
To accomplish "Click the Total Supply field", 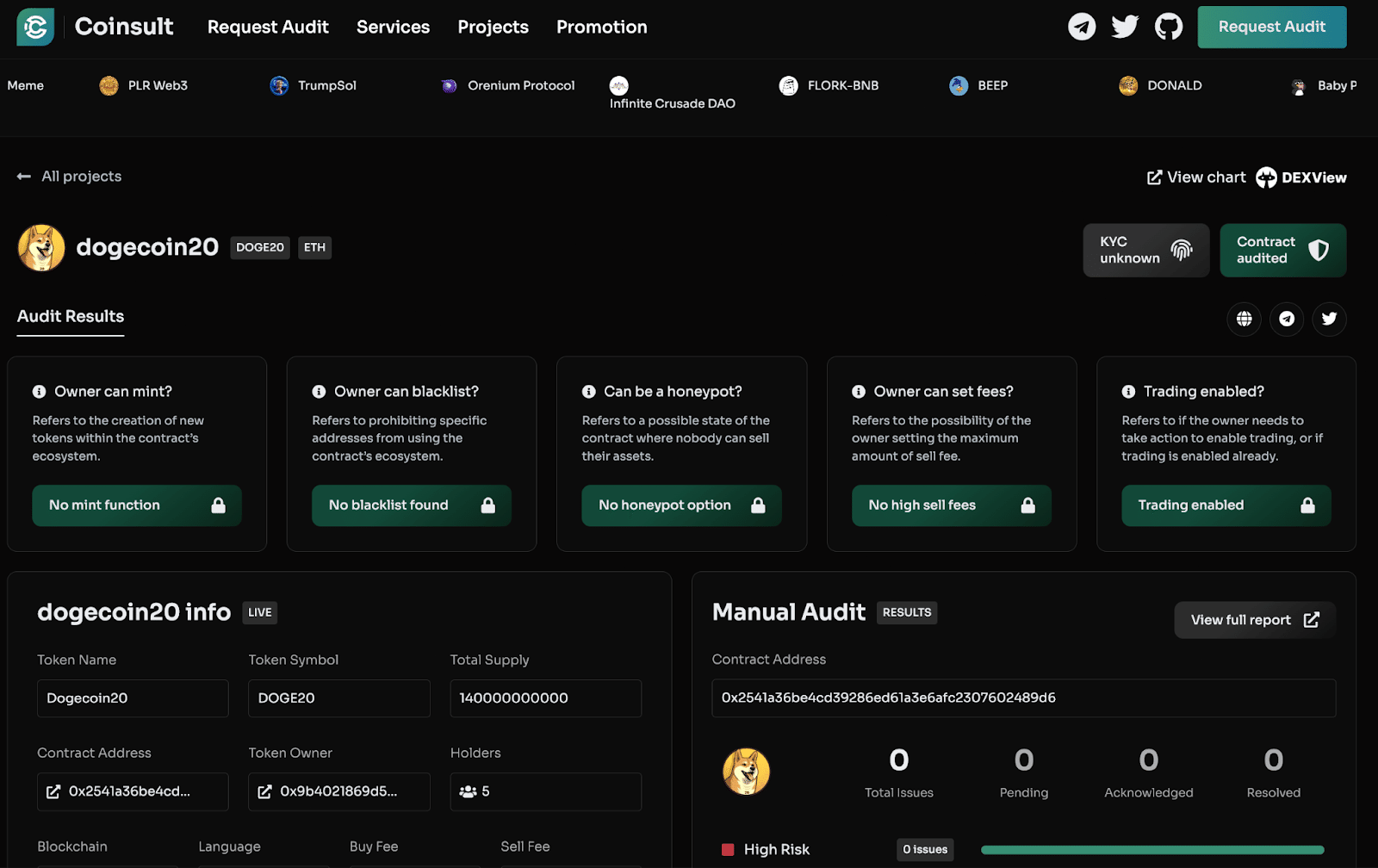I will (546, 698).
